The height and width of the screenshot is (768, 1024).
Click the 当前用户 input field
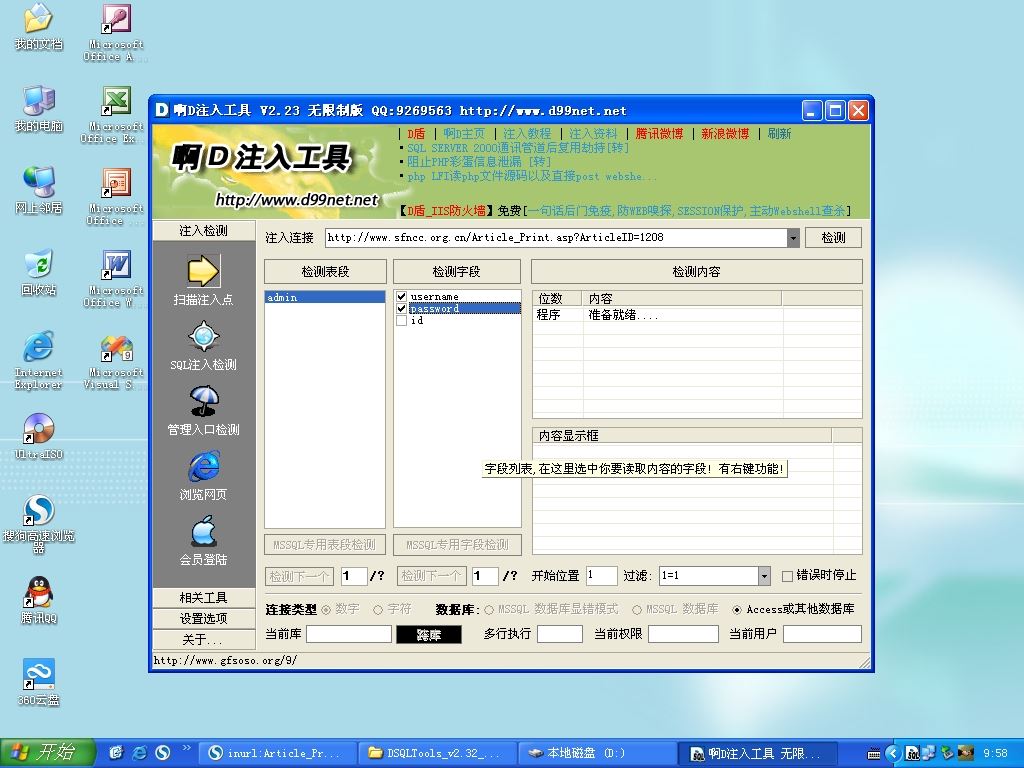coord(822,634)
